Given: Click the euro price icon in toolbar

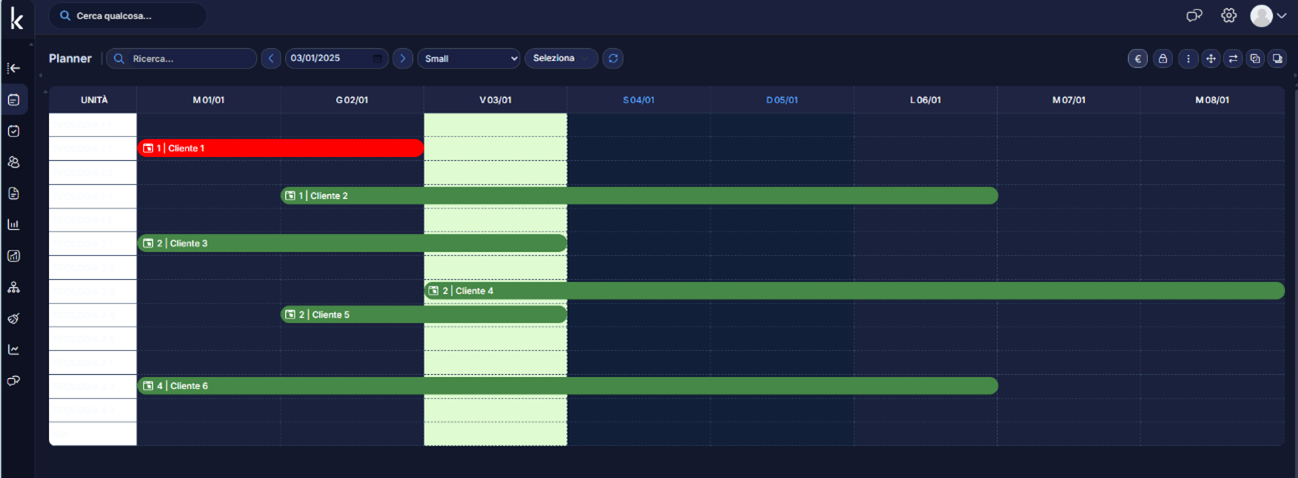Looking at the screenshot, I should coord(1138,59).
